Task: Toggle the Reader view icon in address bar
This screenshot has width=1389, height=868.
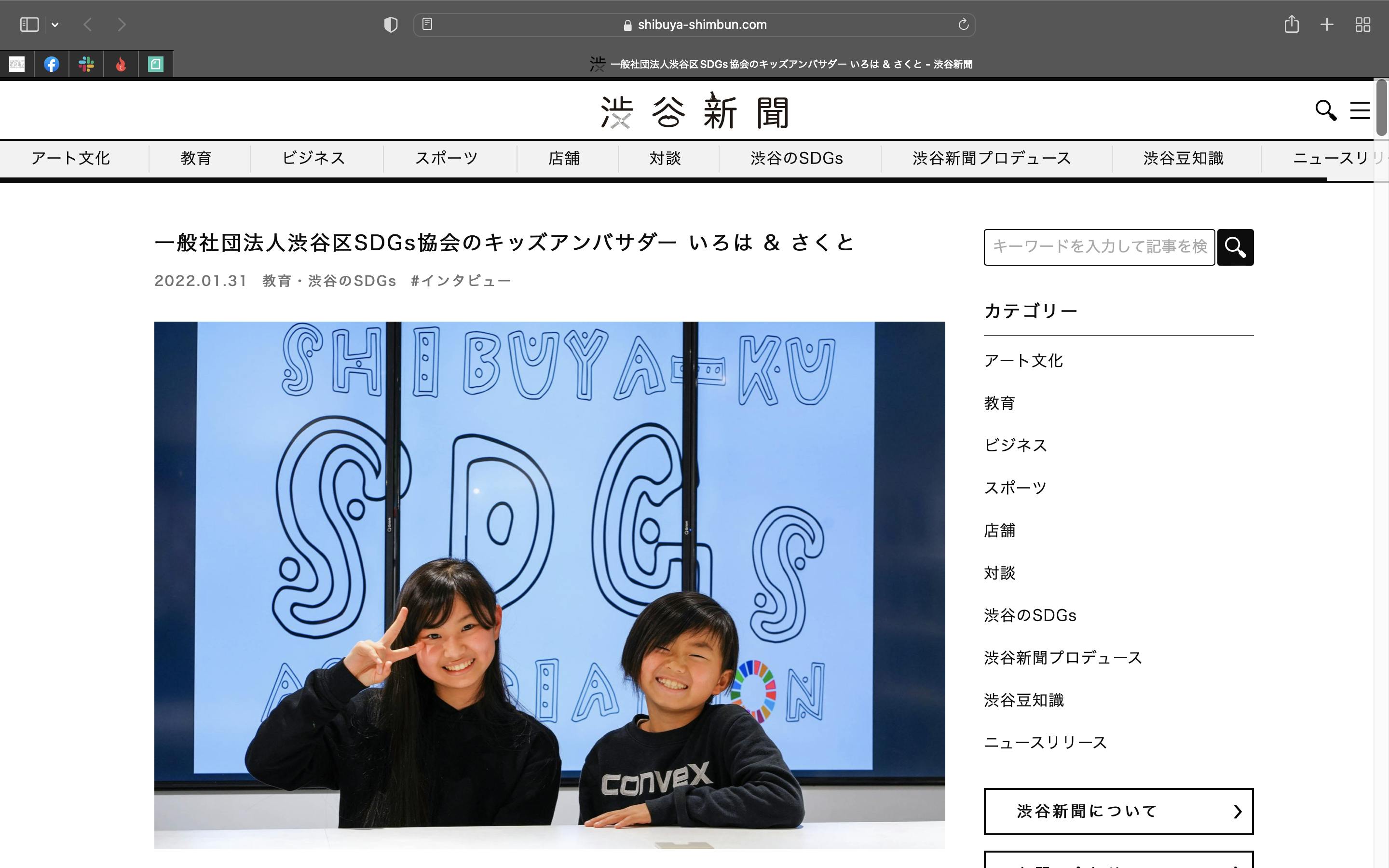Action: pyautogui.click(x=427, y=24)
